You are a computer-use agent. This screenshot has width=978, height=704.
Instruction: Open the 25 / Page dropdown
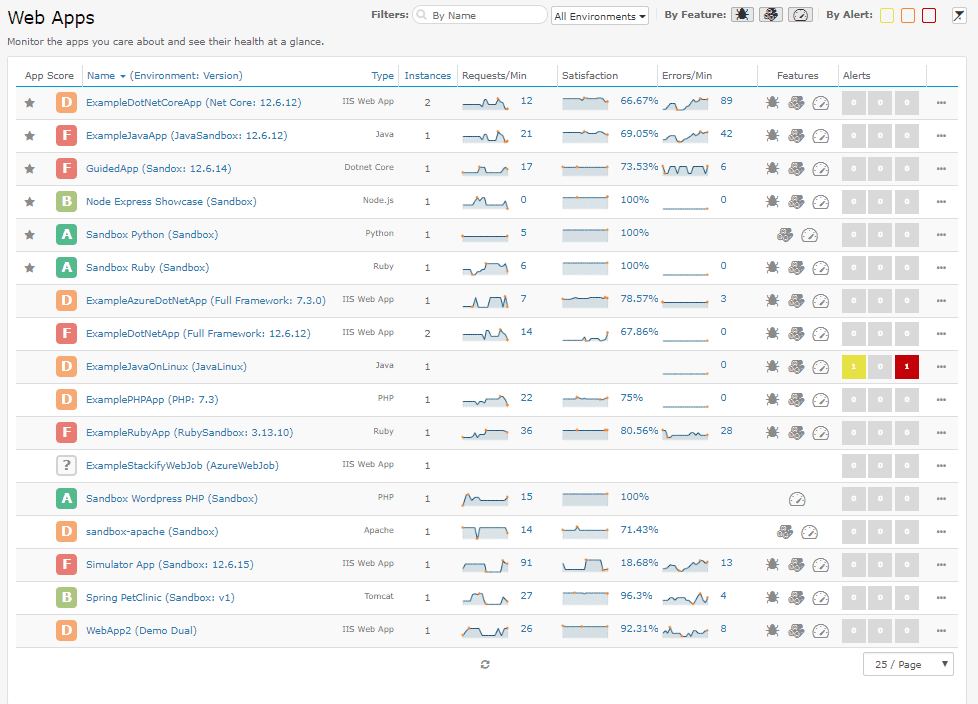[x=908, y=664]
